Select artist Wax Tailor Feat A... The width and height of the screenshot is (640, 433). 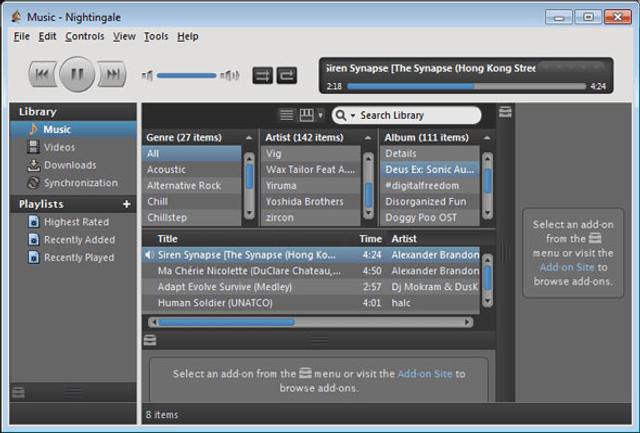[x=311, y=169]
